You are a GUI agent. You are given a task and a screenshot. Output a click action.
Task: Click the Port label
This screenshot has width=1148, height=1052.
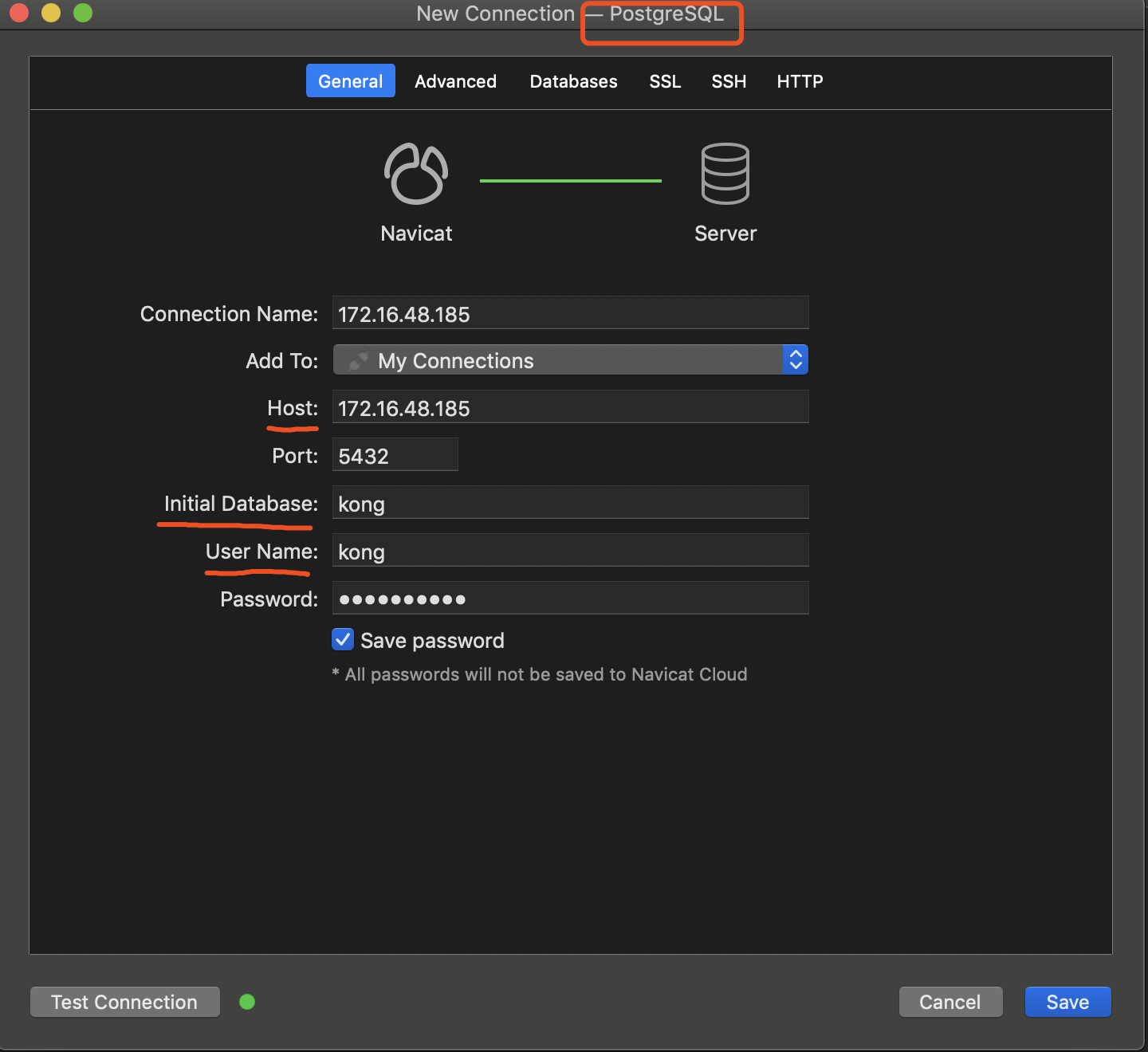tap(295, 456)
